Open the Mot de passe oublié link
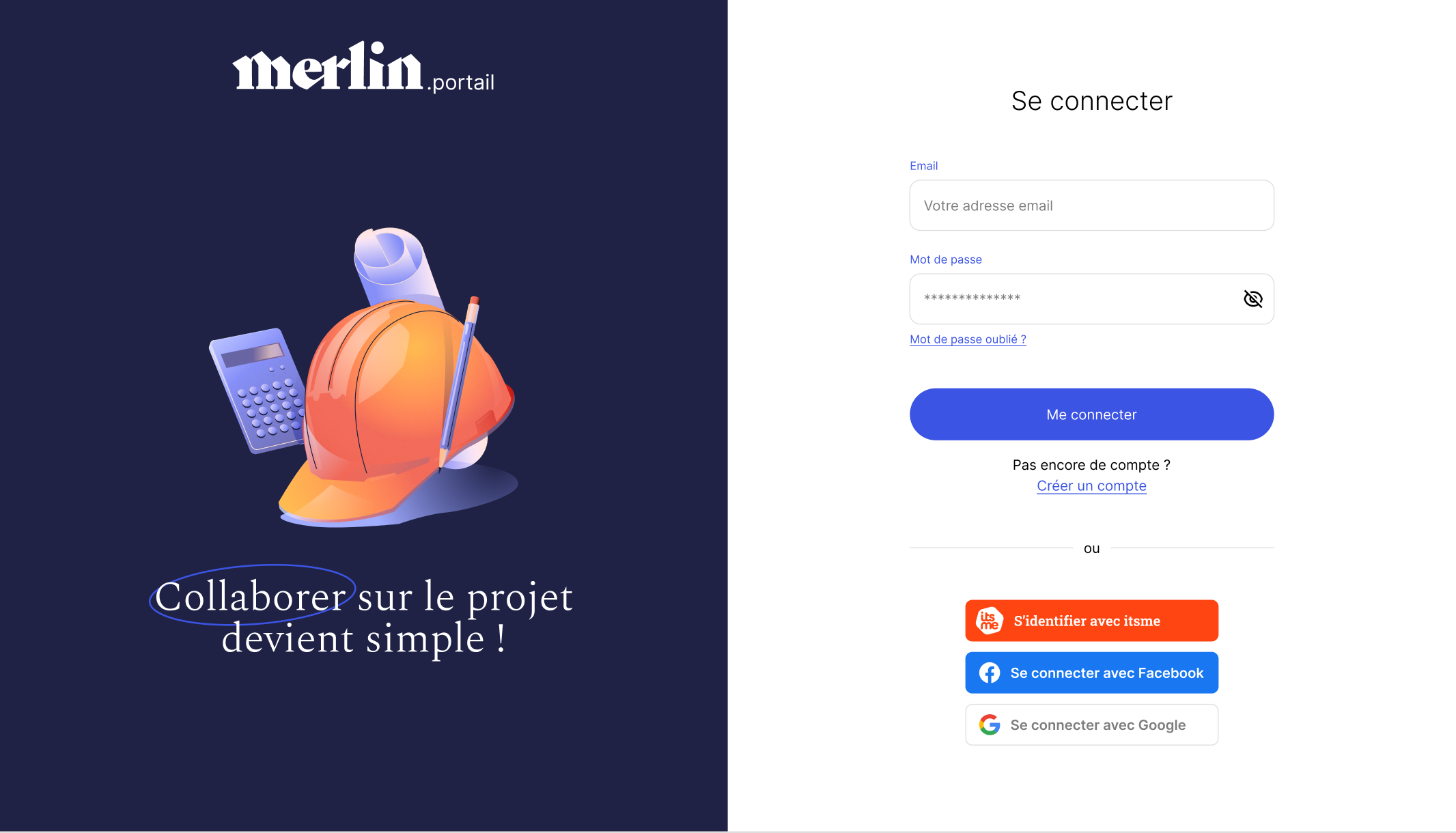The height and width of the screenshot is (833, 1456). click(968, 339)
